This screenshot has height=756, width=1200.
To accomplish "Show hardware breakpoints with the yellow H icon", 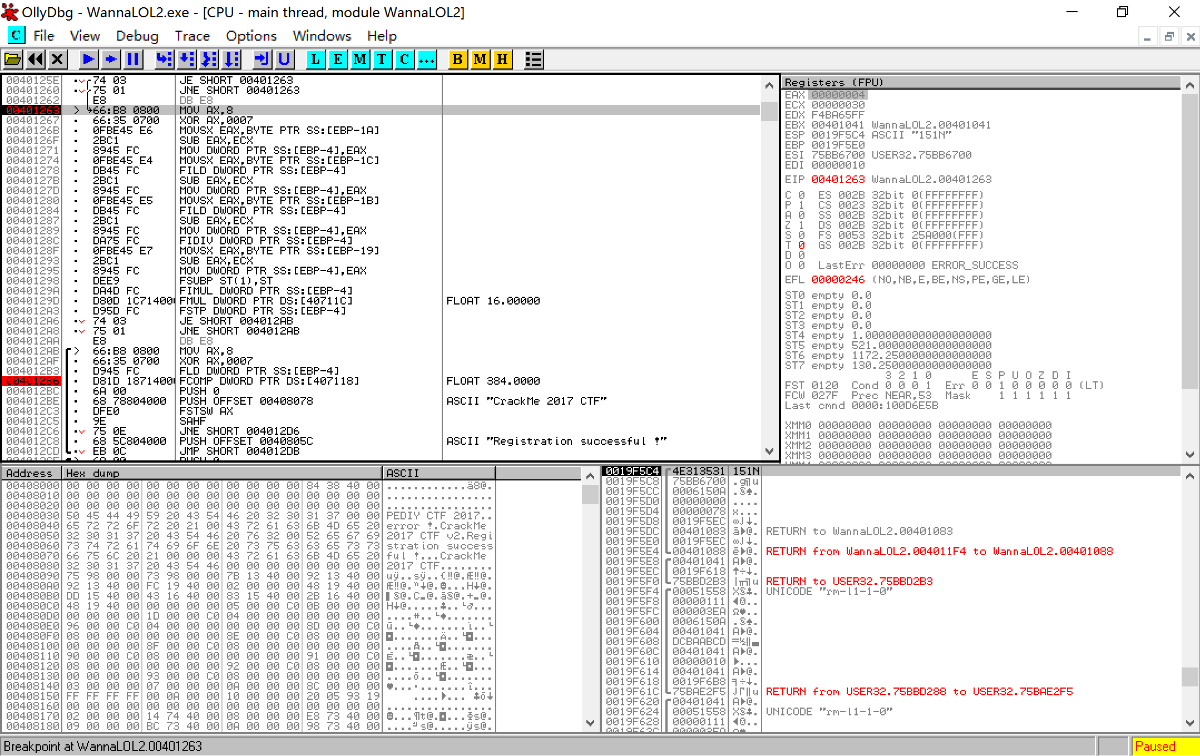I will click(502, 60).
